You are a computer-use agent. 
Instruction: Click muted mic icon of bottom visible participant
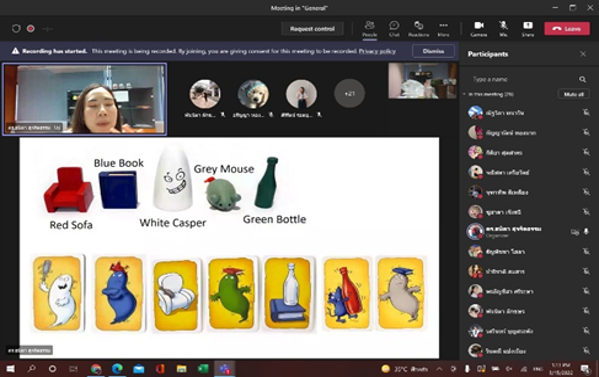586,350
